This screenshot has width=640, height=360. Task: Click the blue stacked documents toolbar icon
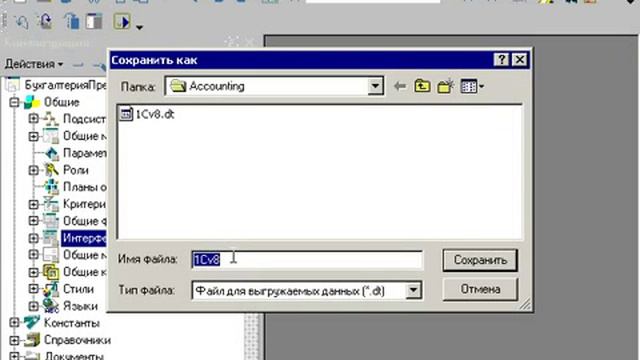click(72, 21)
